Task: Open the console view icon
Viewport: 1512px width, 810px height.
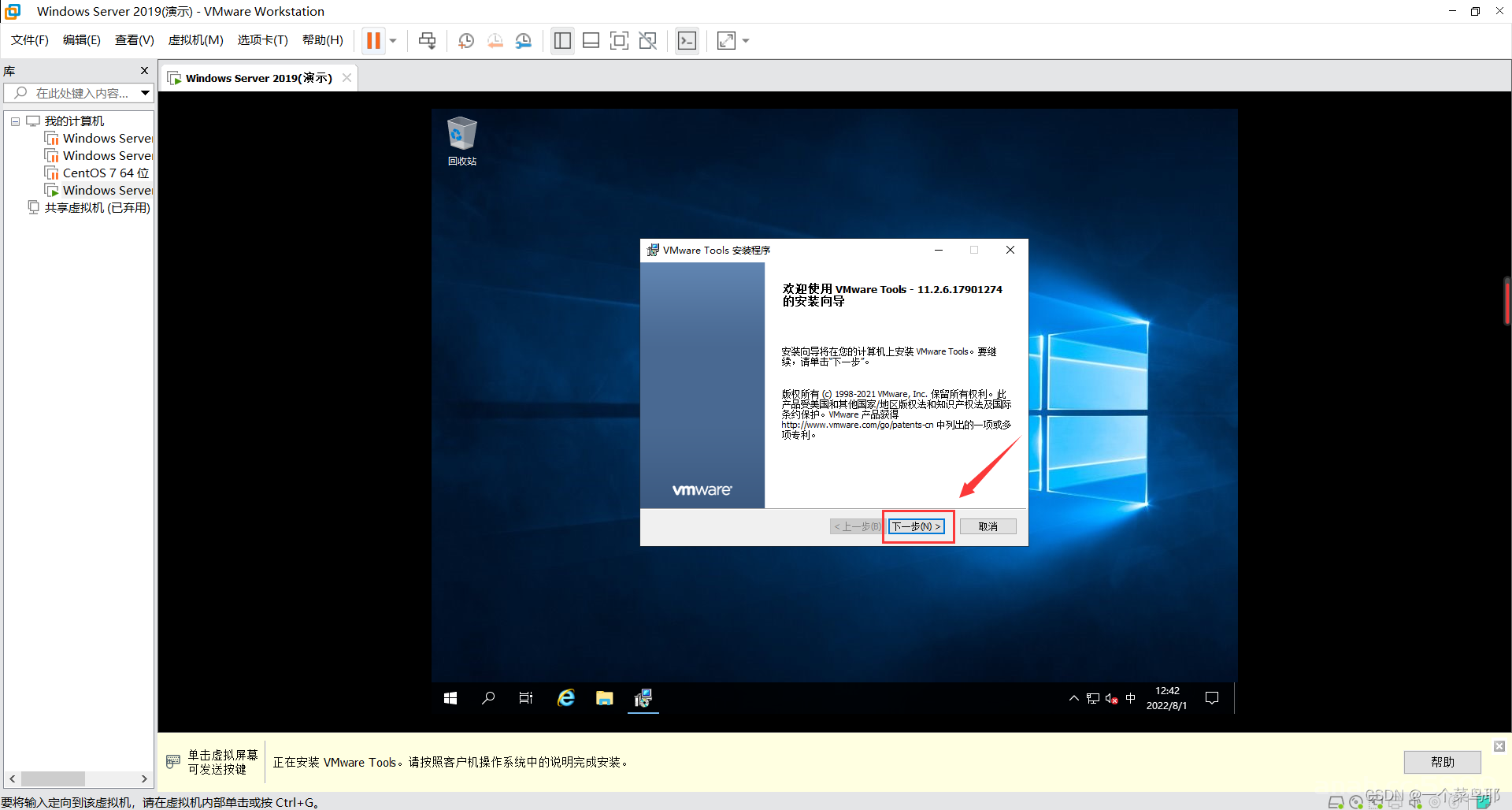Action: [x=687, y=40]
